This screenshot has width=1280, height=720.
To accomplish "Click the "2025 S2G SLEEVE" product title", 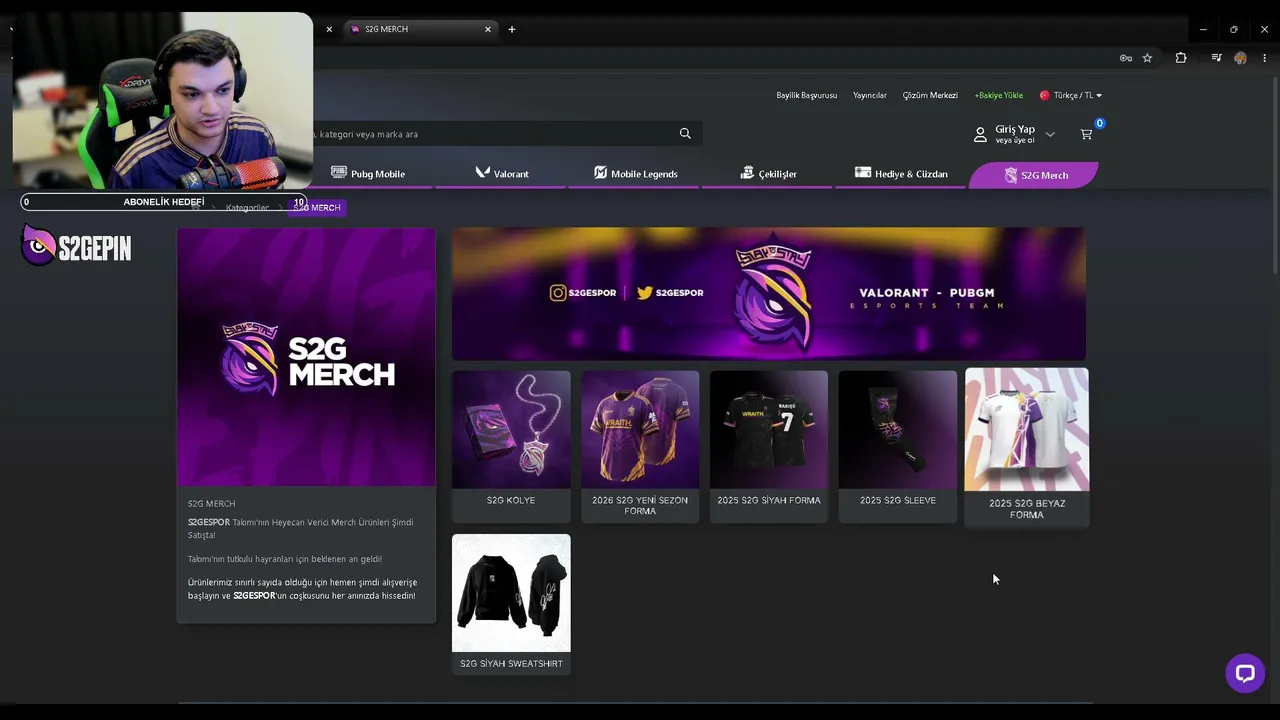I will pos(898,500).
